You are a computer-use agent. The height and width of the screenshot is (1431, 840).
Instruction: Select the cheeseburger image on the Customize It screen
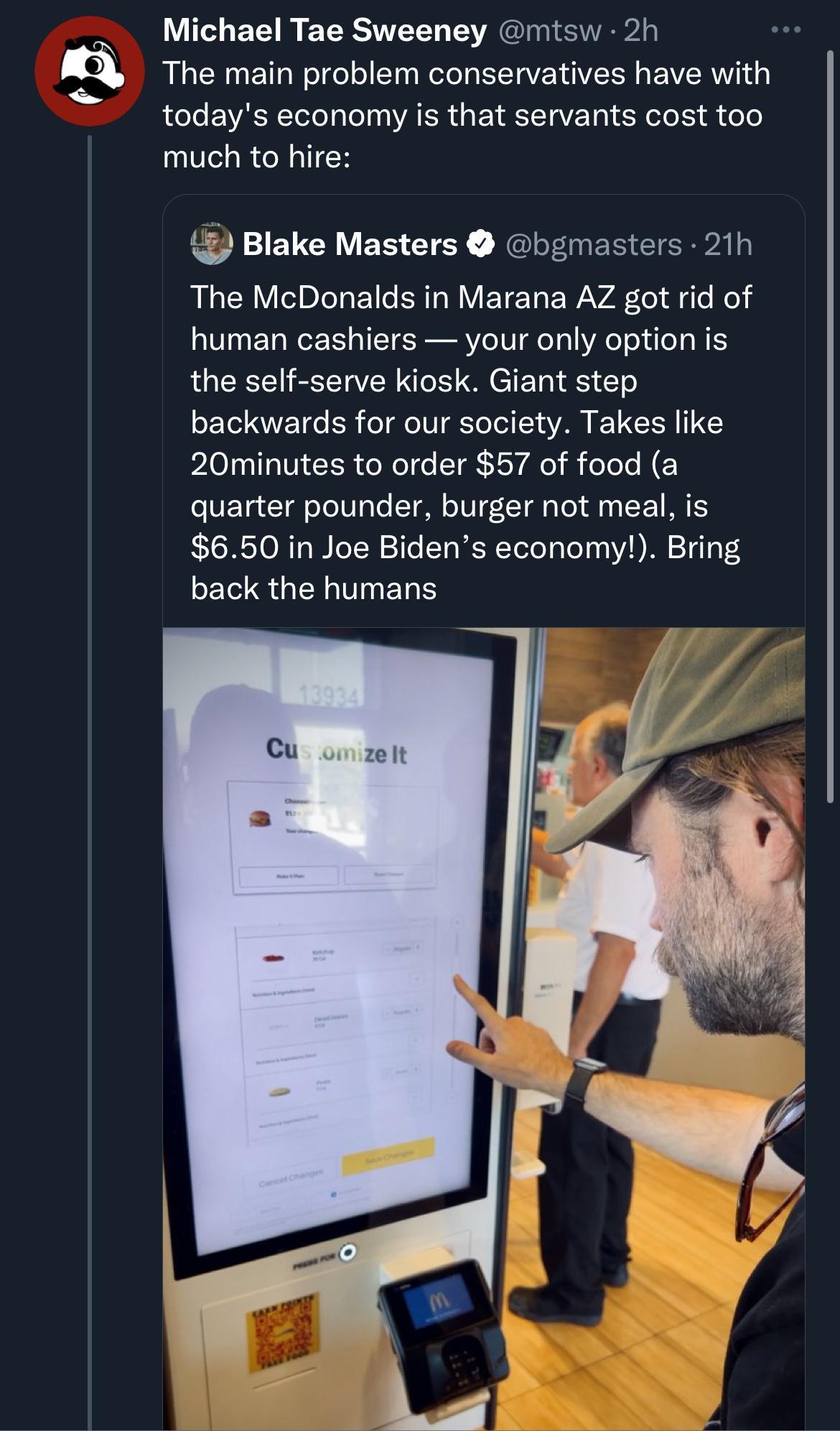[x=258, y=819]
